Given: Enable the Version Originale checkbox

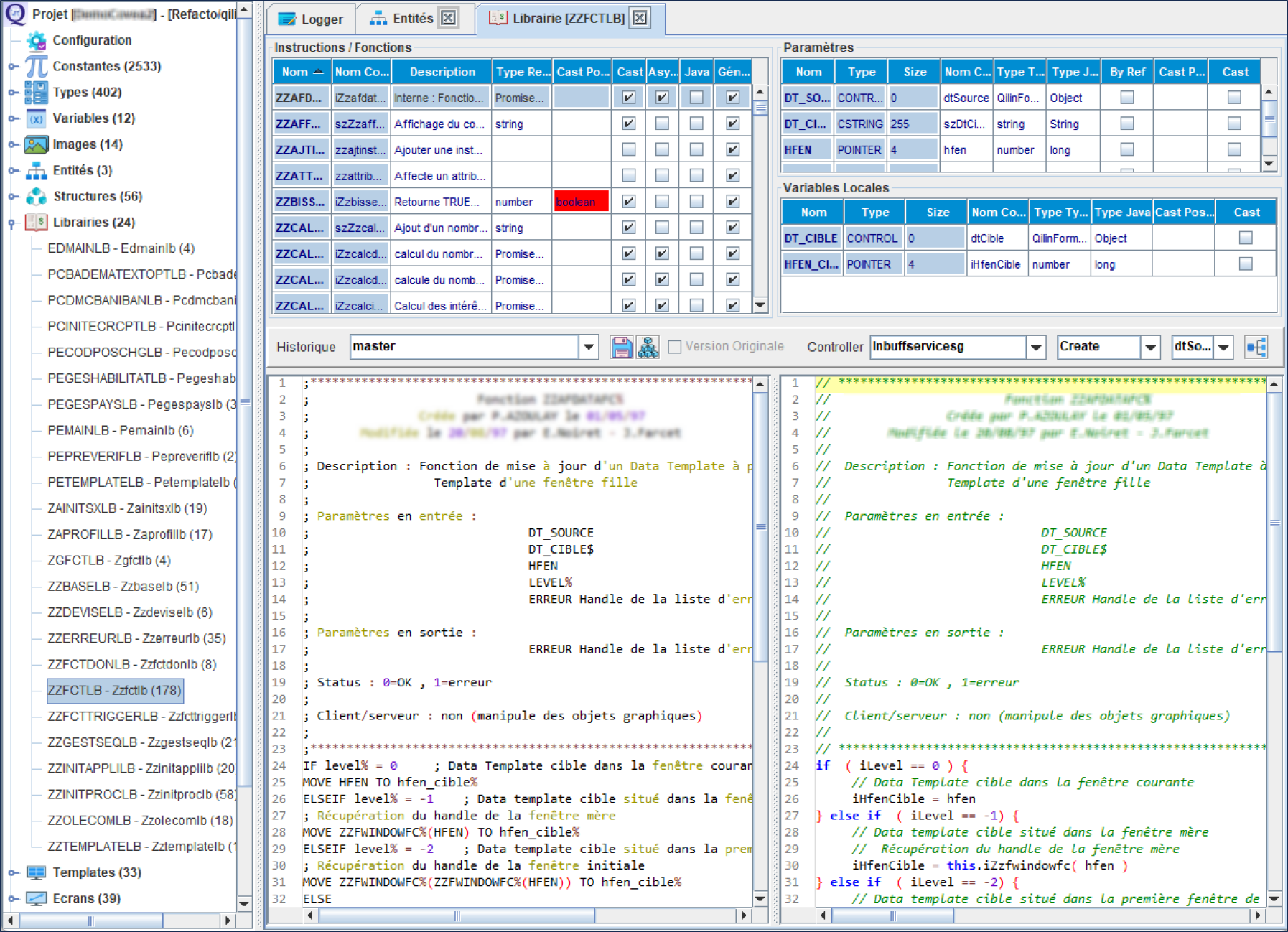Looking at the screenshot, I should coord(673,346).
